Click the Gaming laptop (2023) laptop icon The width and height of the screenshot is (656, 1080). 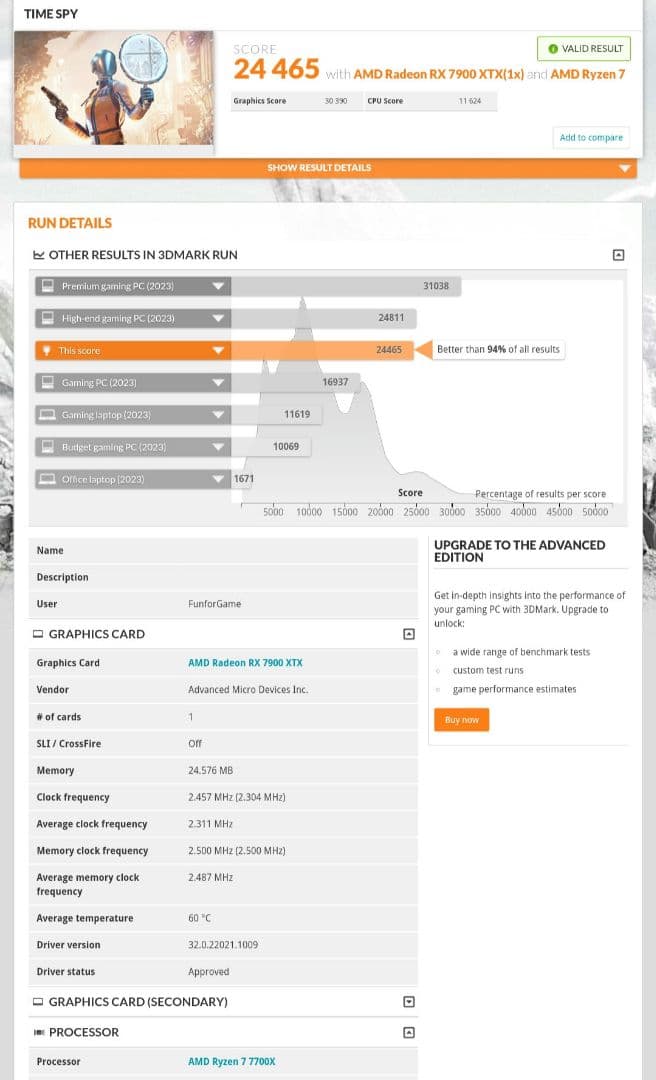pos(46,415)
